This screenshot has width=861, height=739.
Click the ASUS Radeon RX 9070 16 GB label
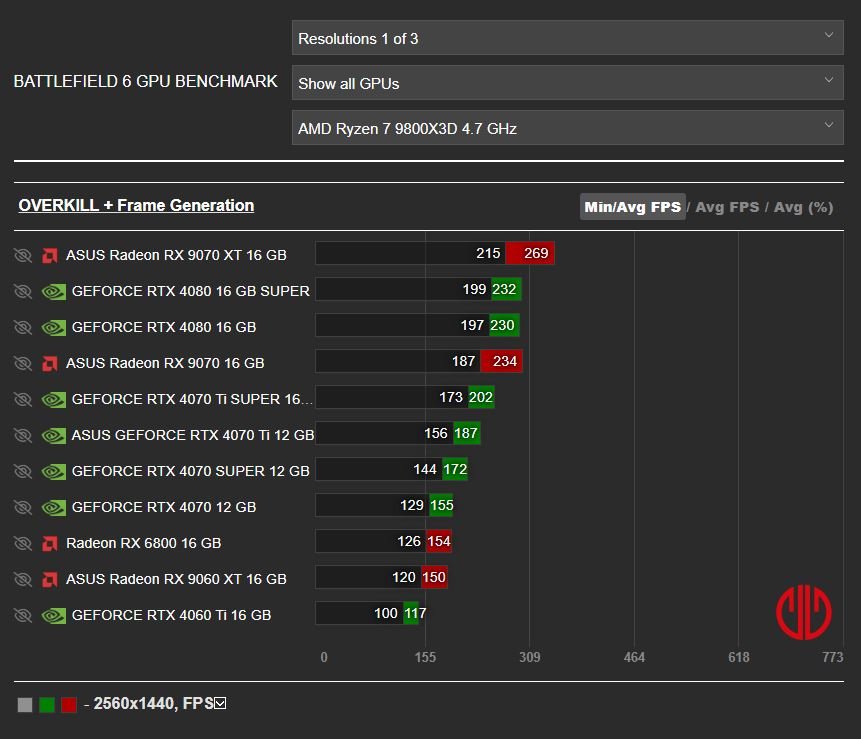coord(165,363)
